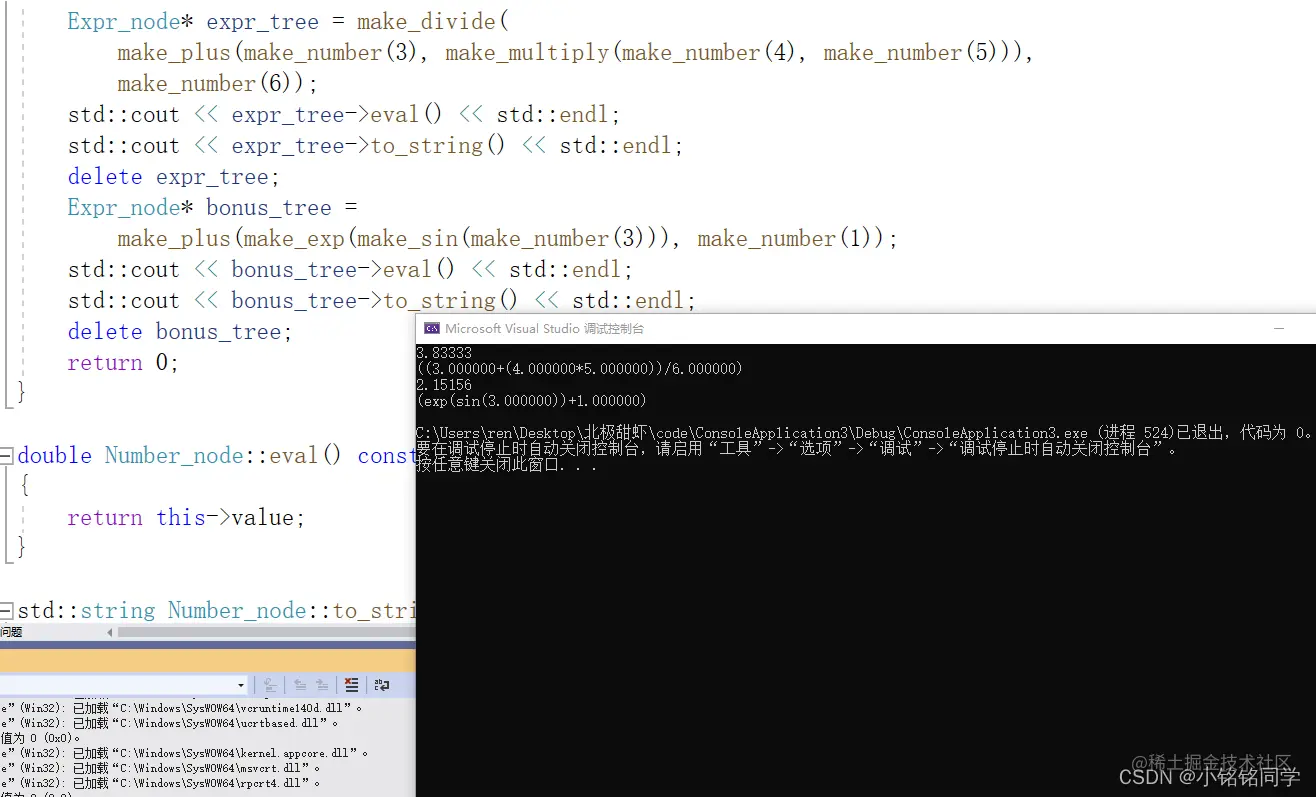Click 'double Number_node::eval()' signature
This screenshot has width=1316, height=797.
click(180, 455)
